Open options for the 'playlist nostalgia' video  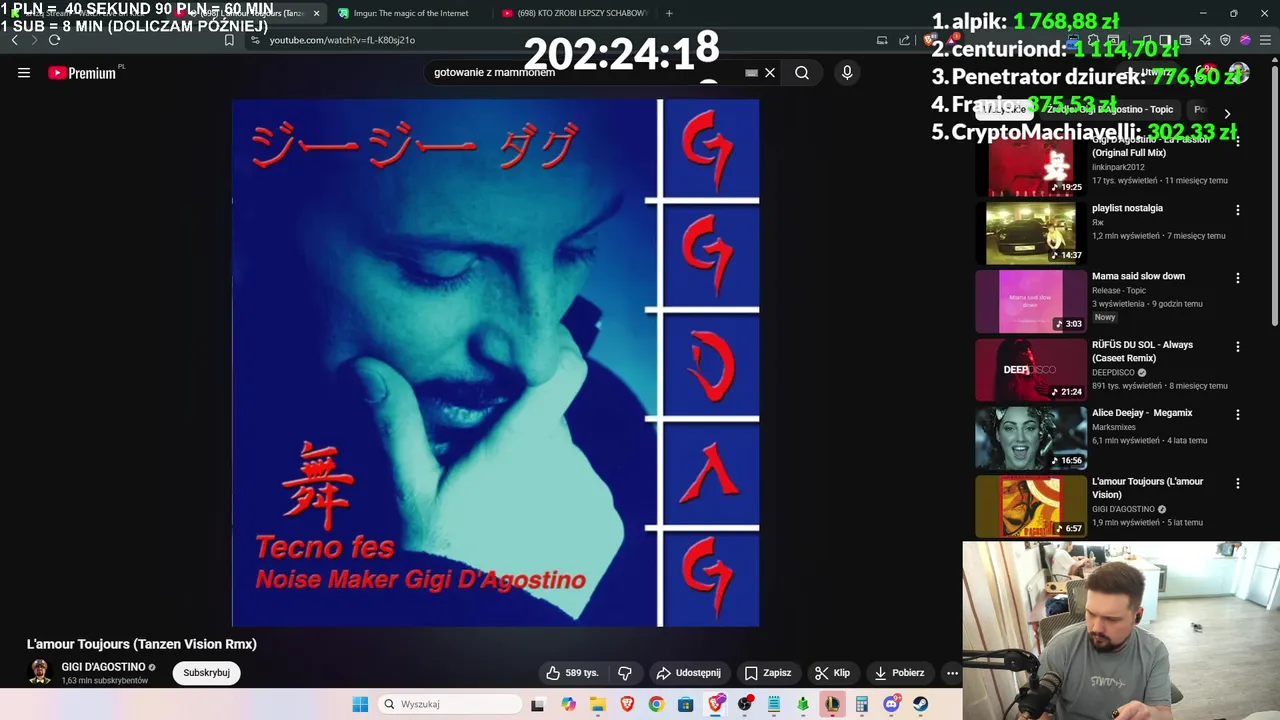1238,210
